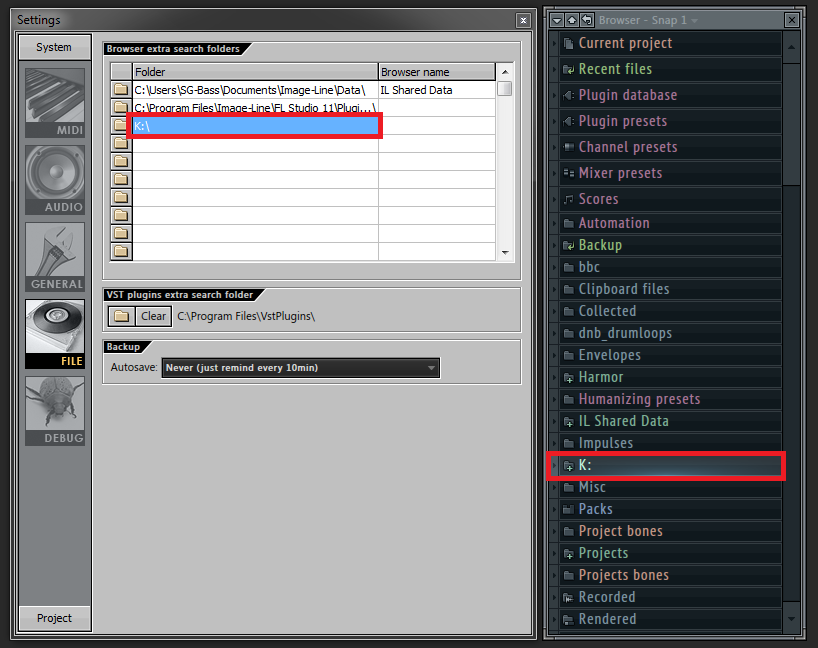The height and width of the screenshot is (648, 818).
Task: Click folder icon for Image-Line Data row
Action: (121, 90)
